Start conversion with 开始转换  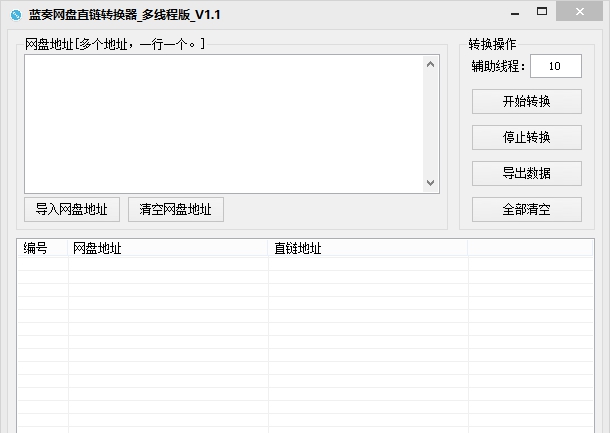(x=527, y=102)
